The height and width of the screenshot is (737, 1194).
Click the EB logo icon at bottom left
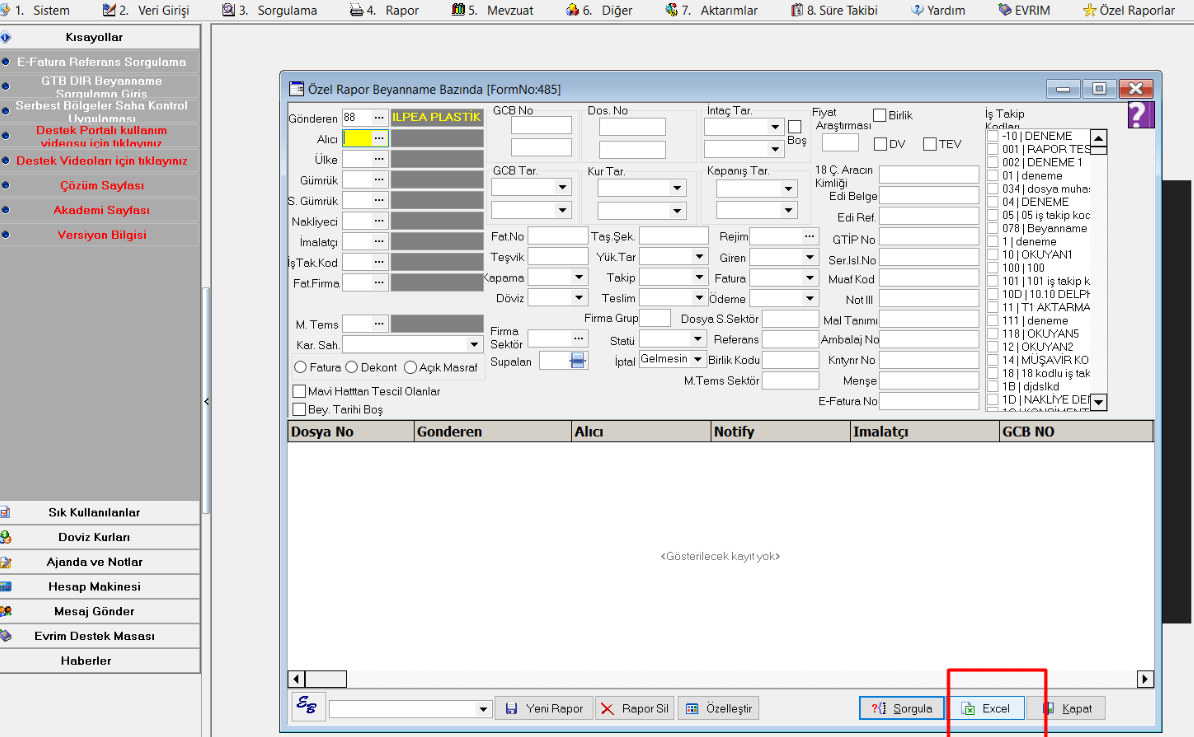306,706
